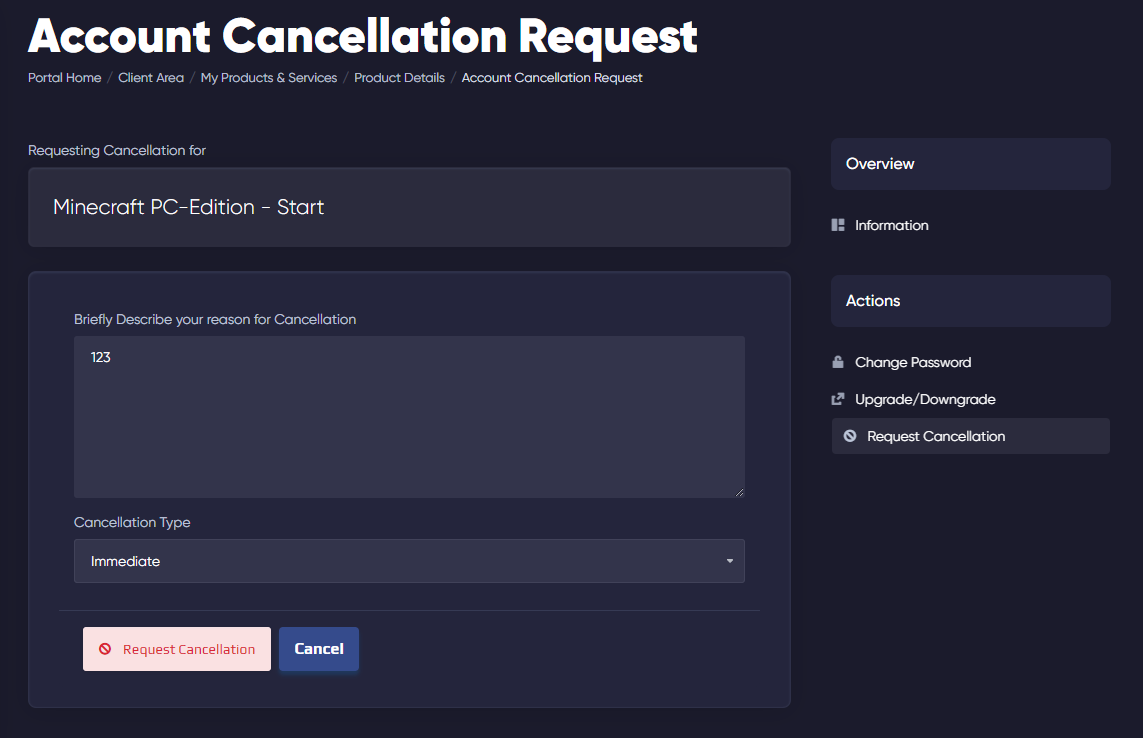Click the cancel icon inside the Request Cancellation button
This screenshot has height=738, width=1143.
104,649
